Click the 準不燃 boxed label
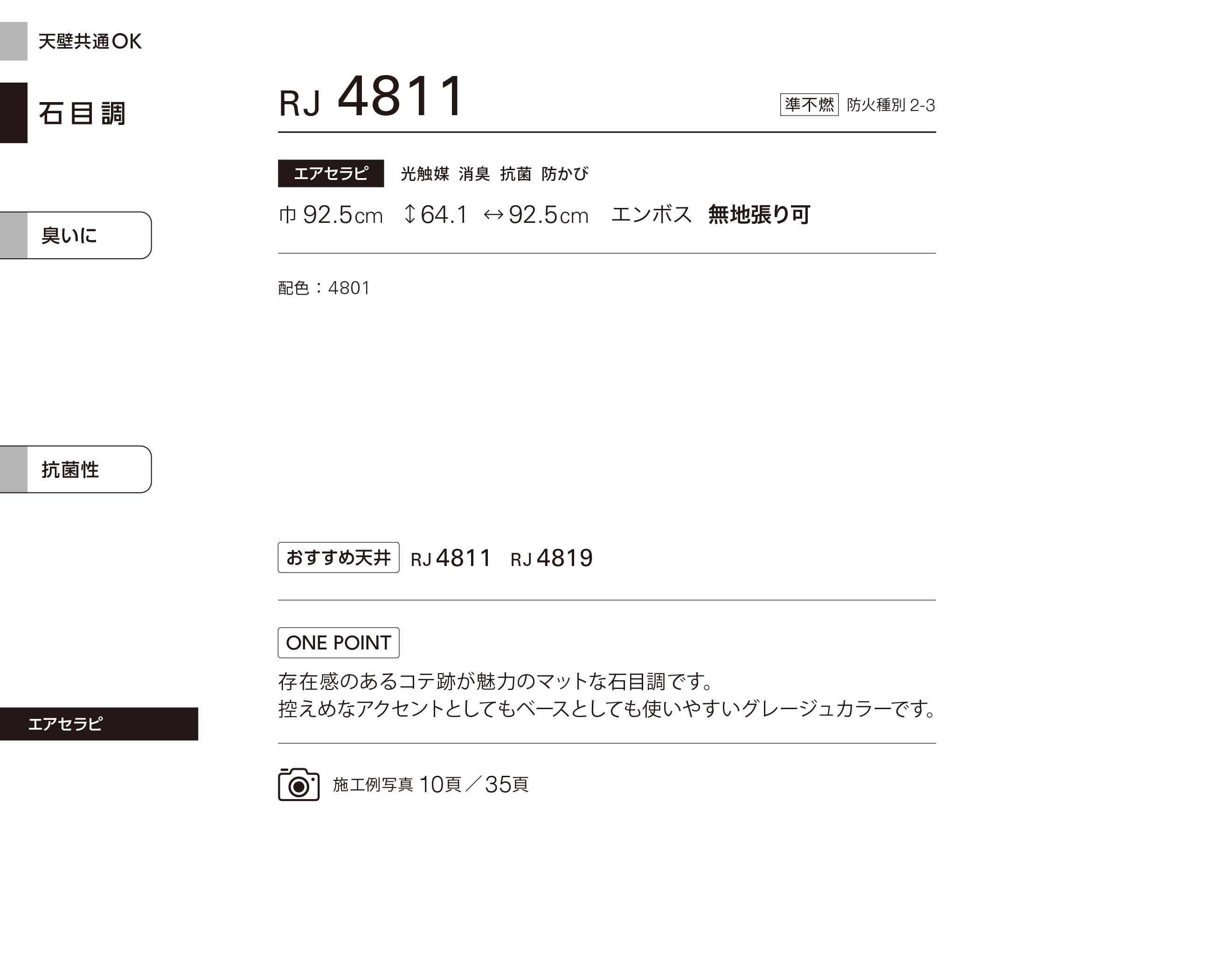This screenshot has height=980, width=1228. pos(809,105)
